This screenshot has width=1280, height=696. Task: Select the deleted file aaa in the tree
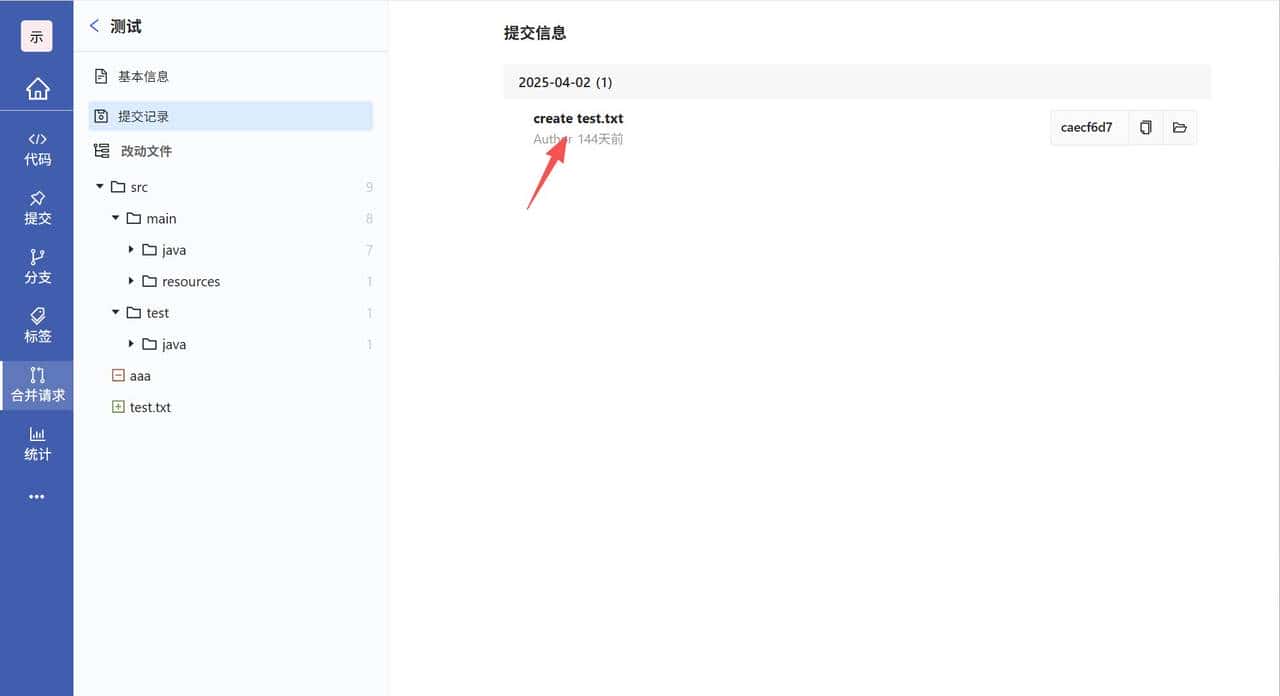pyautogui.click(x=140, y=375)
